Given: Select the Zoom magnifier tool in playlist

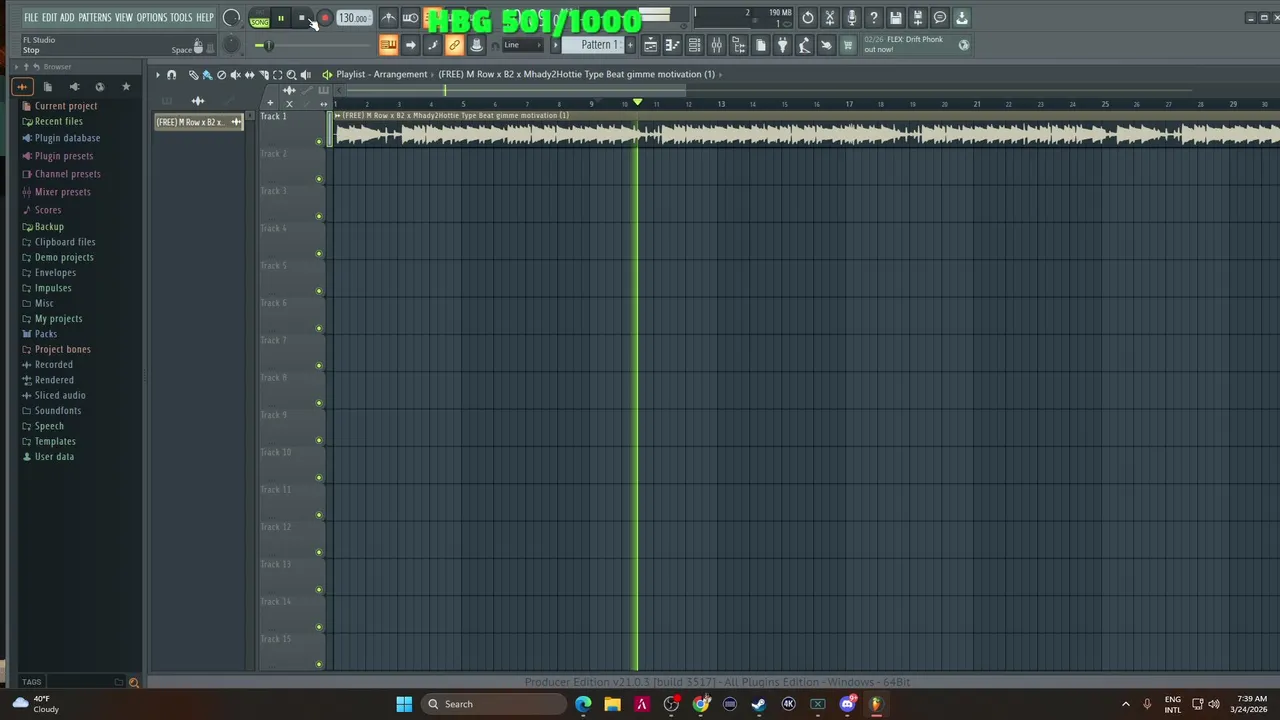Looking at the screenshot, I should tap(291, 75).
